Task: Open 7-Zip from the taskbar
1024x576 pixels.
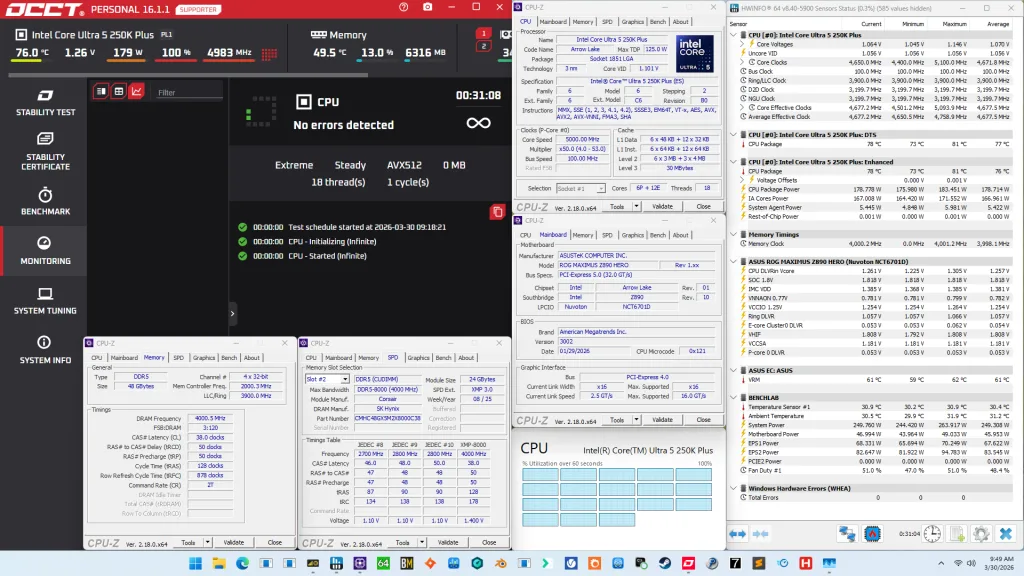Action: coord(735,564)
